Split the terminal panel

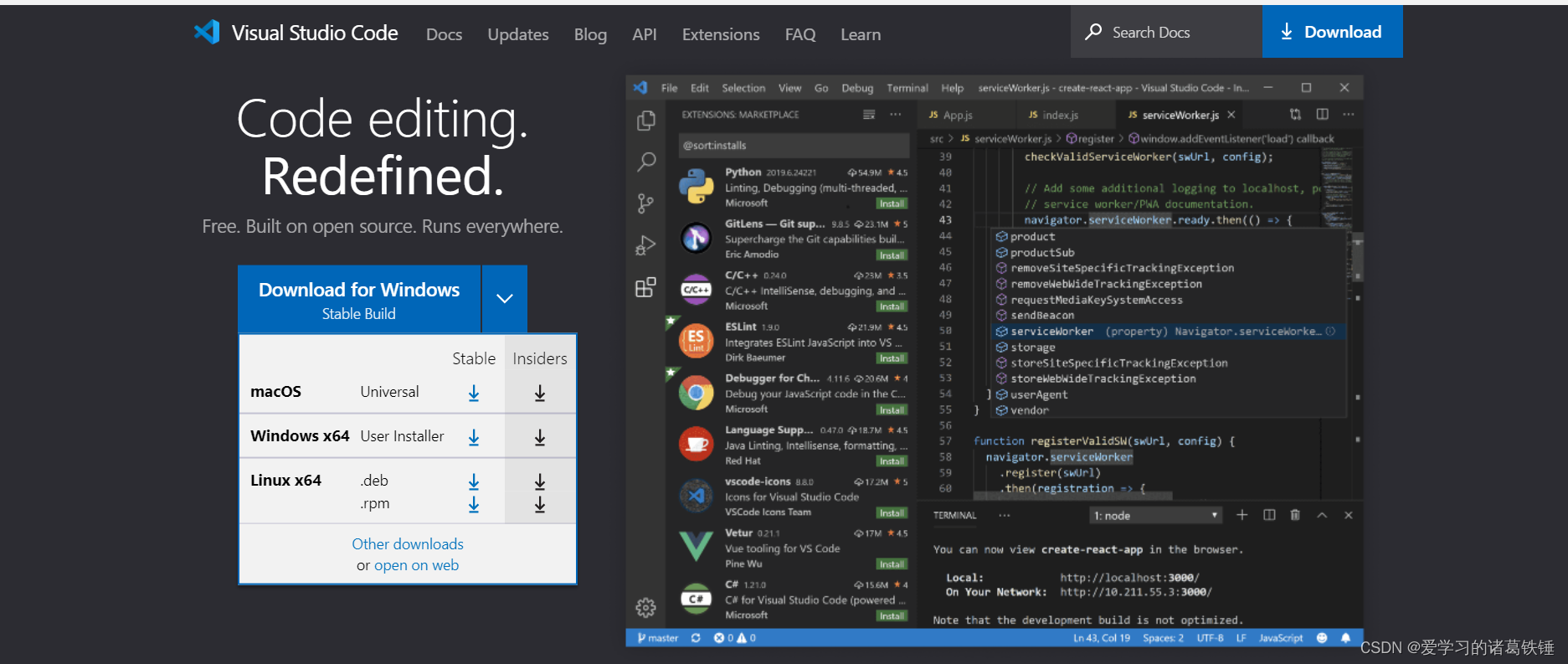[1269, 515]
